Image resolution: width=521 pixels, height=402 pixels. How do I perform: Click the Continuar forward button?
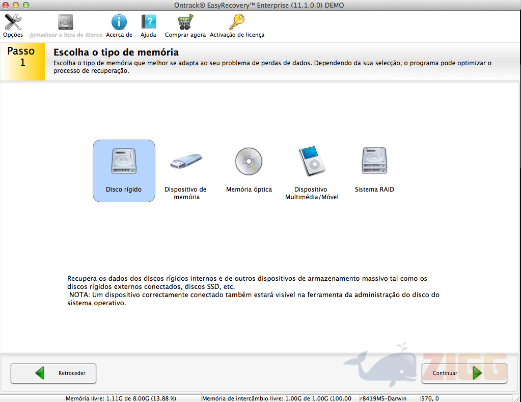(x=464, y=373)
